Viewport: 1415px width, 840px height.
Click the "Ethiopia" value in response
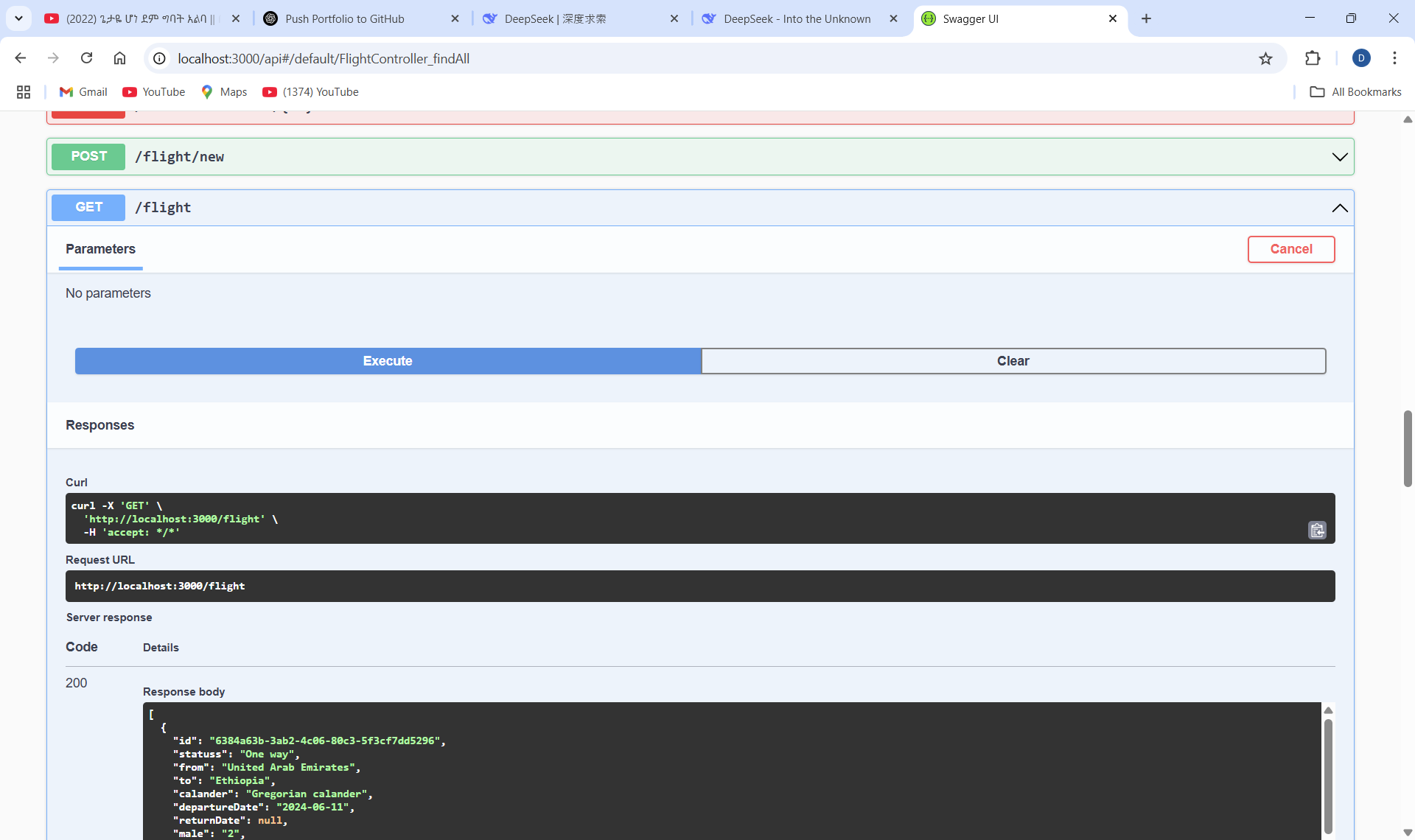240,780
